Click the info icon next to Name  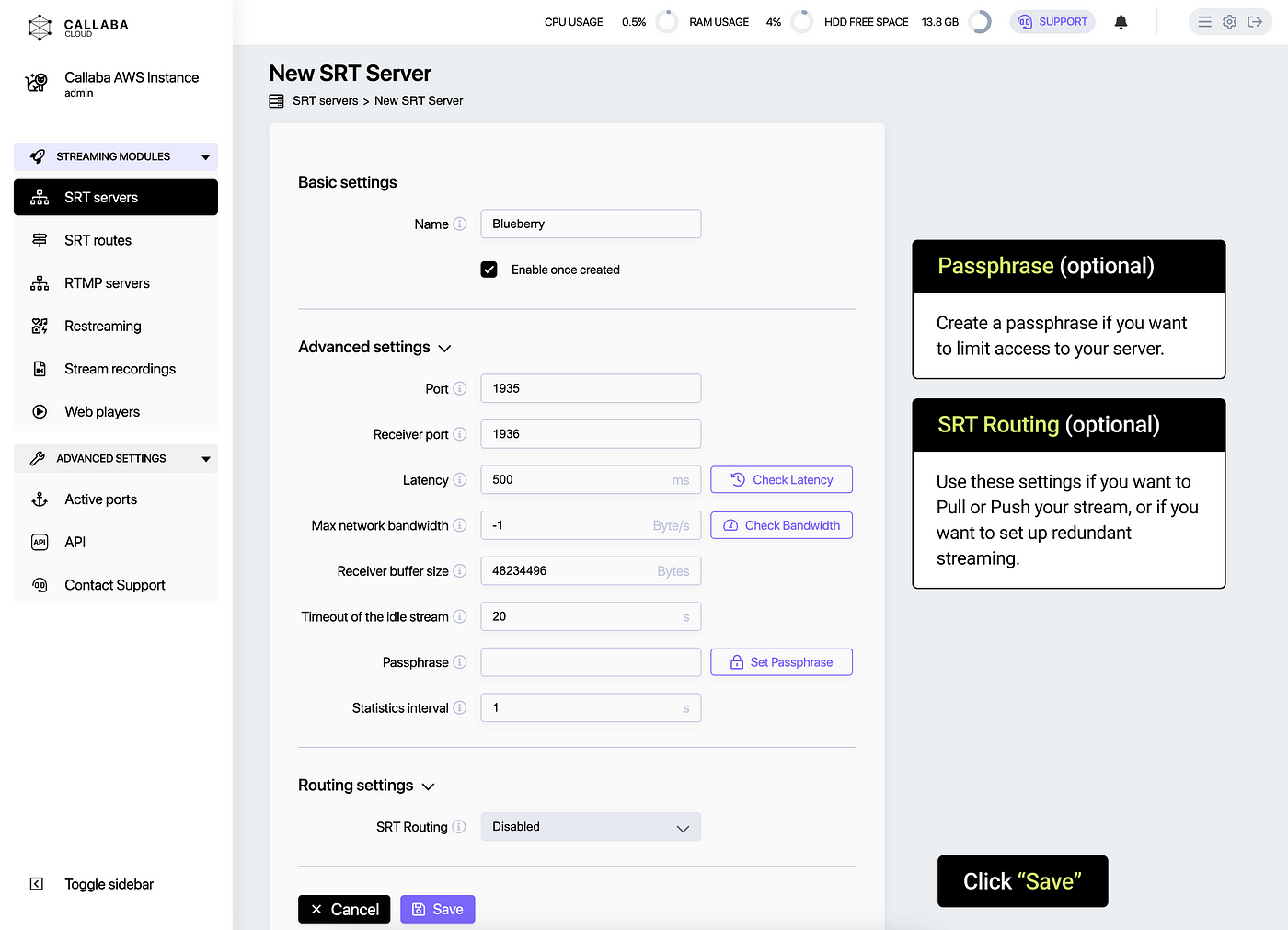pos(460,224)
